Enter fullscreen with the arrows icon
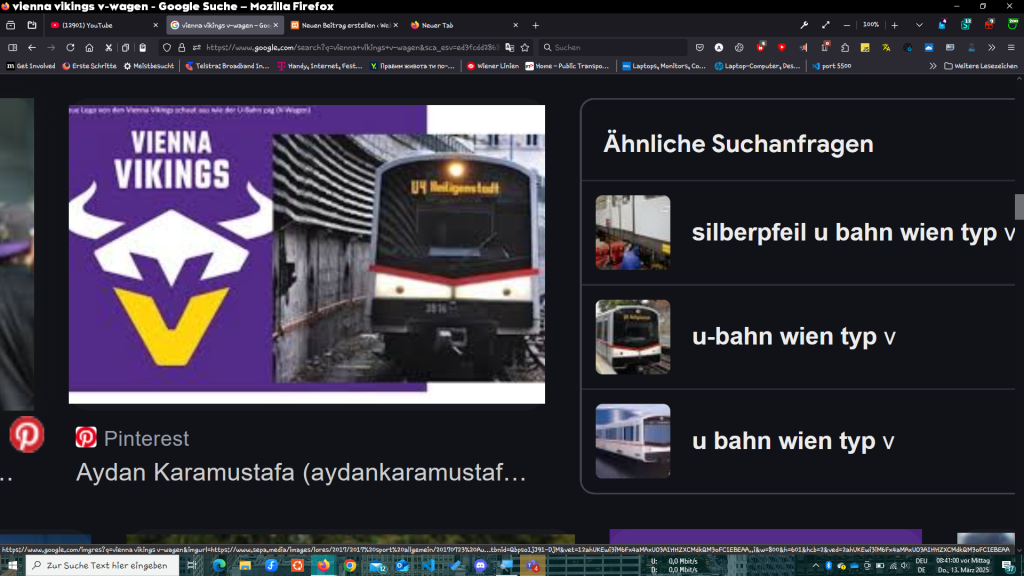The height and width of the screenshot is (576, 1024). pos(825,25)
